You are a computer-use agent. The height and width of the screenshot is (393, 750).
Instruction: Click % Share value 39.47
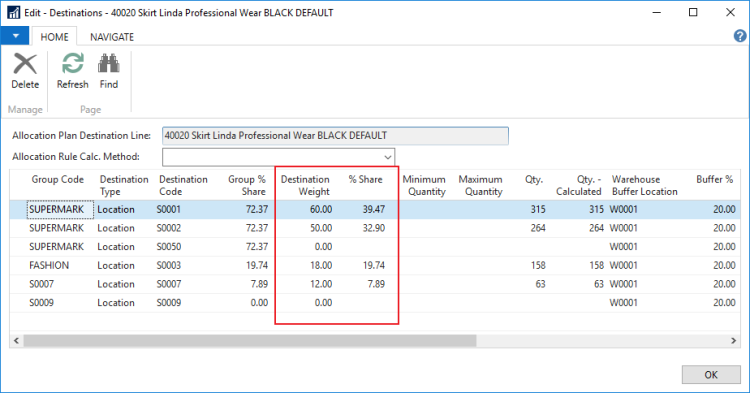pos(374,209)
